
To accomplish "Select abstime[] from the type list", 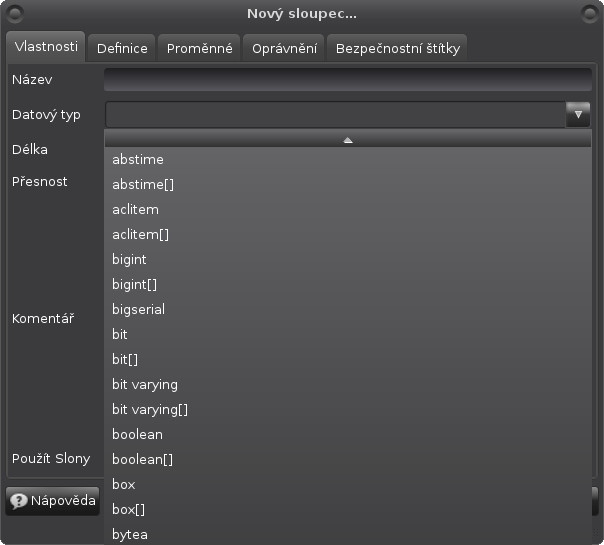I will click(x=348, y=184).
